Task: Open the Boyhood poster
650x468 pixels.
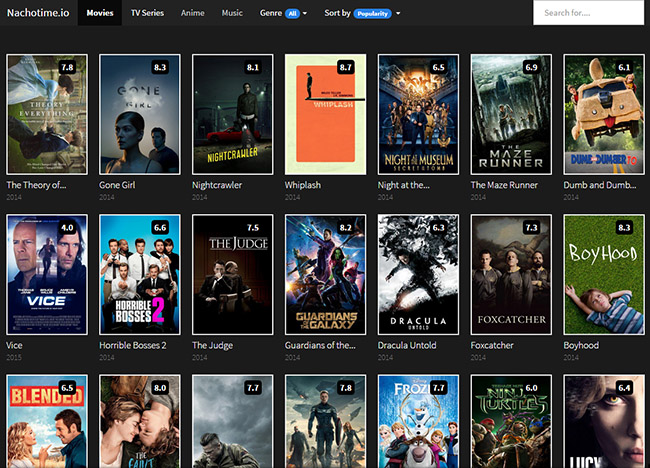Action: 604,274
